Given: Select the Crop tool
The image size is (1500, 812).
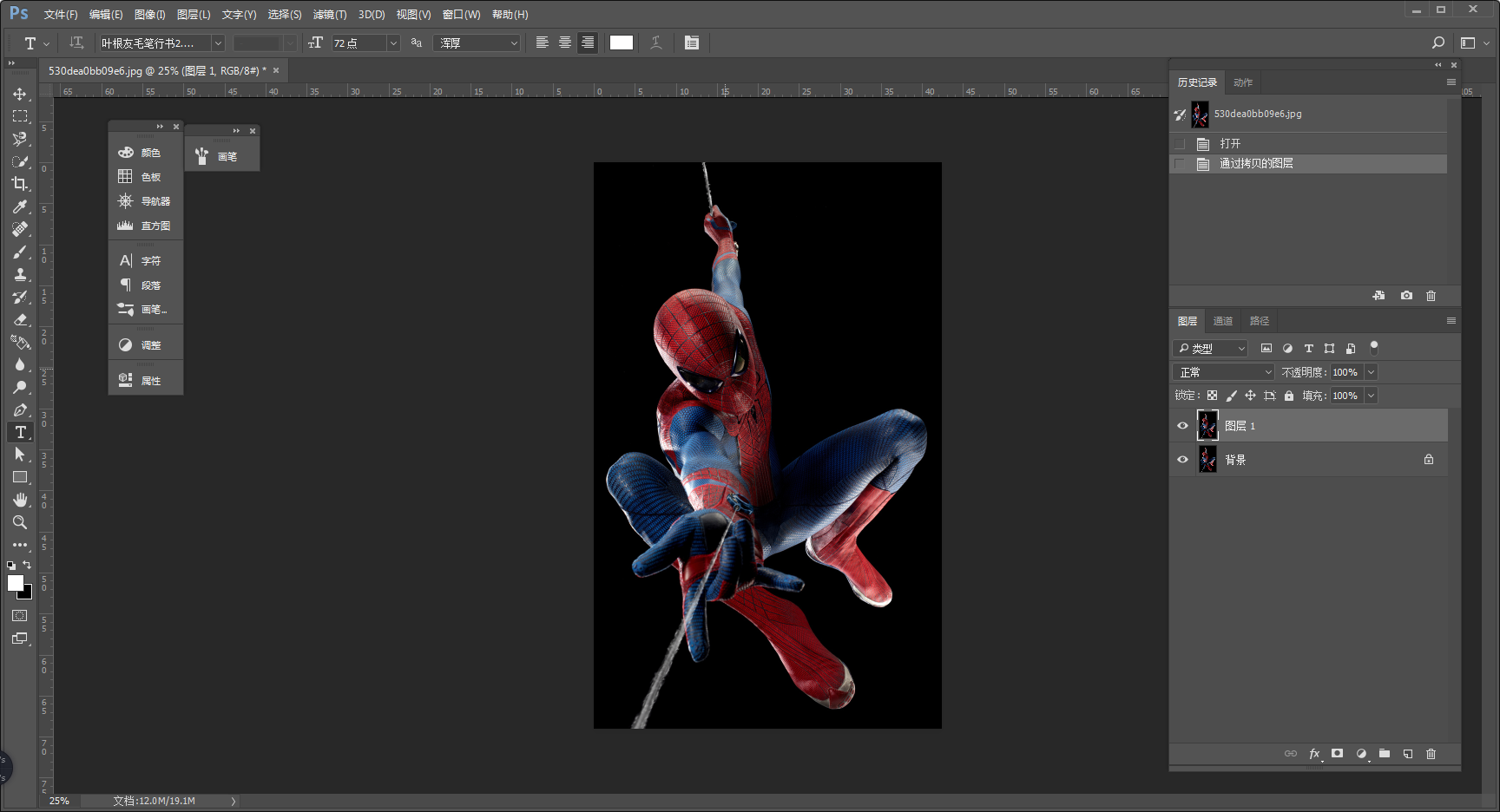Looking at the screenshot, I should 19,184.
